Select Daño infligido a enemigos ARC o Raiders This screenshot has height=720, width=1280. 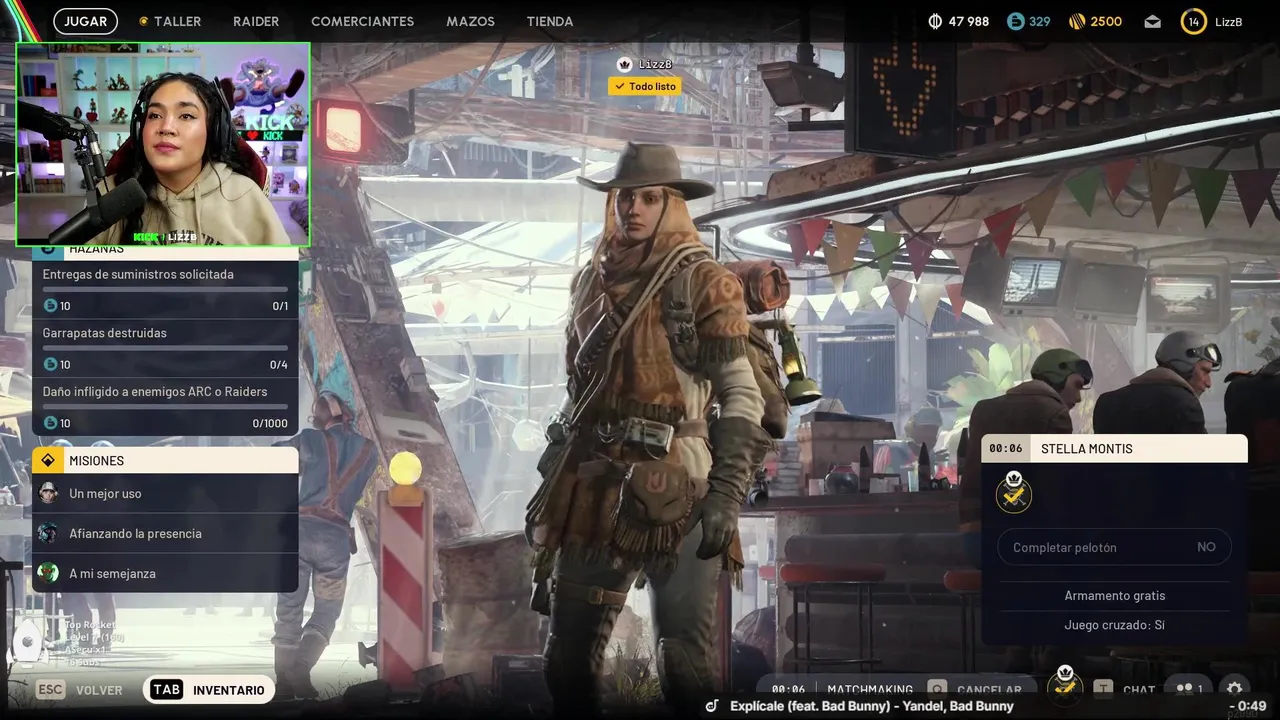point(165,407)
